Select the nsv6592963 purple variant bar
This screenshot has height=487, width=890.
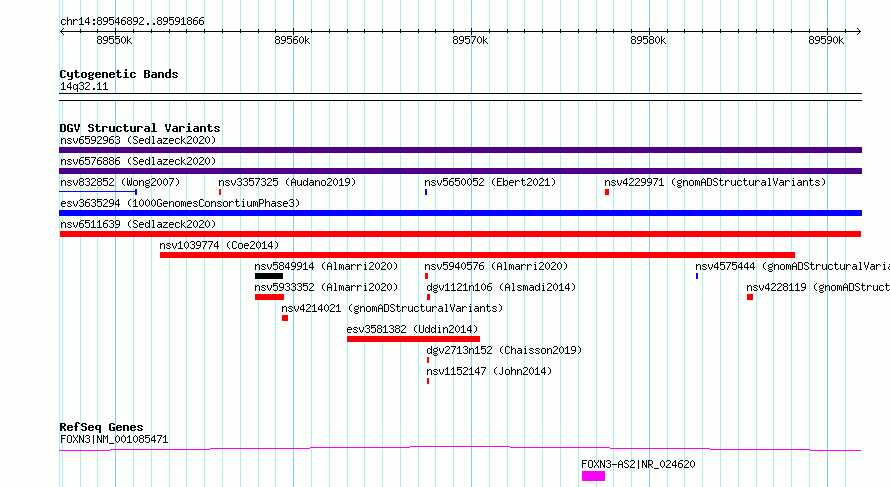[460, 150]
